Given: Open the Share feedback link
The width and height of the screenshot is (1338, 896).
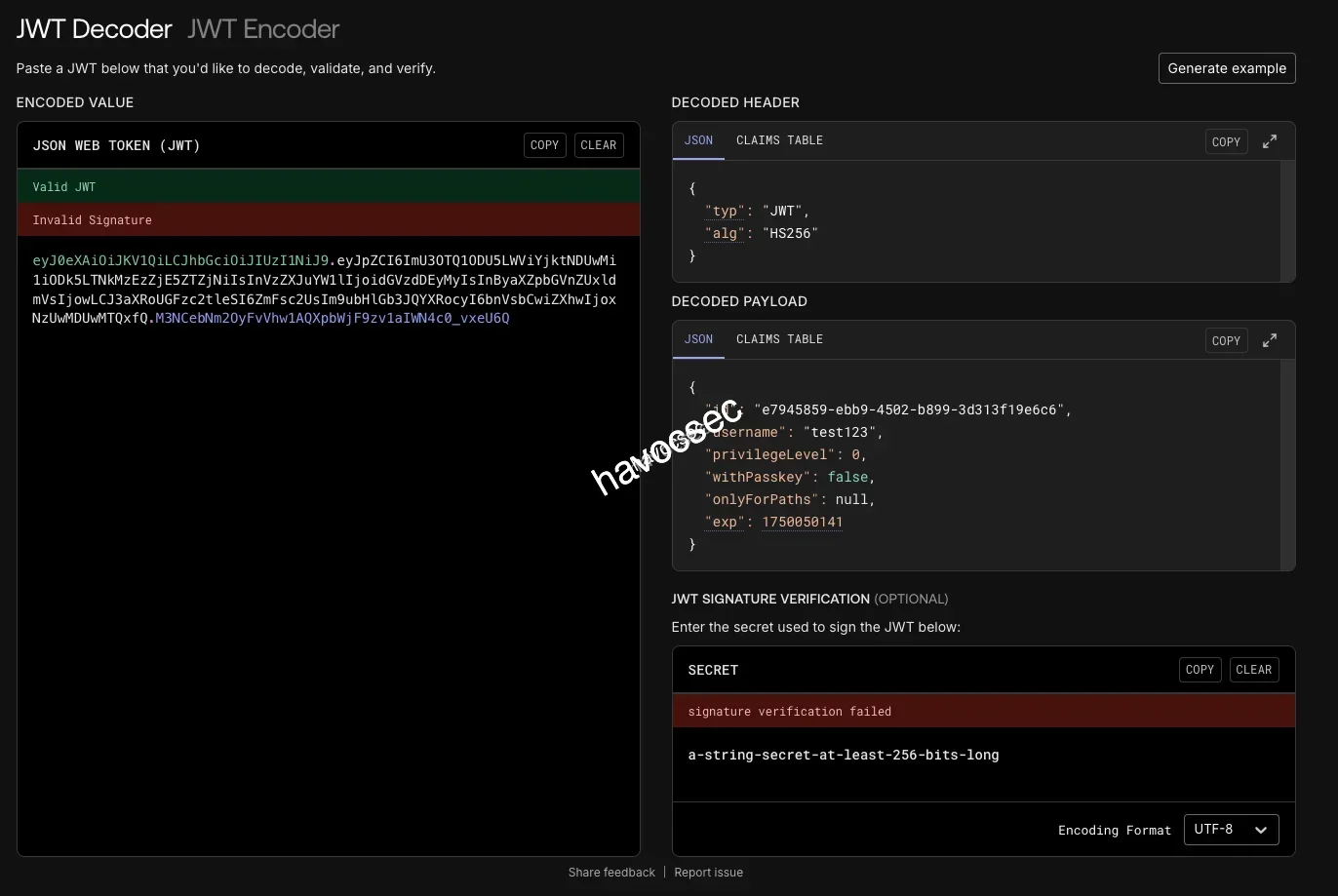Looking at the screenshot, I should tap(611, 872).
